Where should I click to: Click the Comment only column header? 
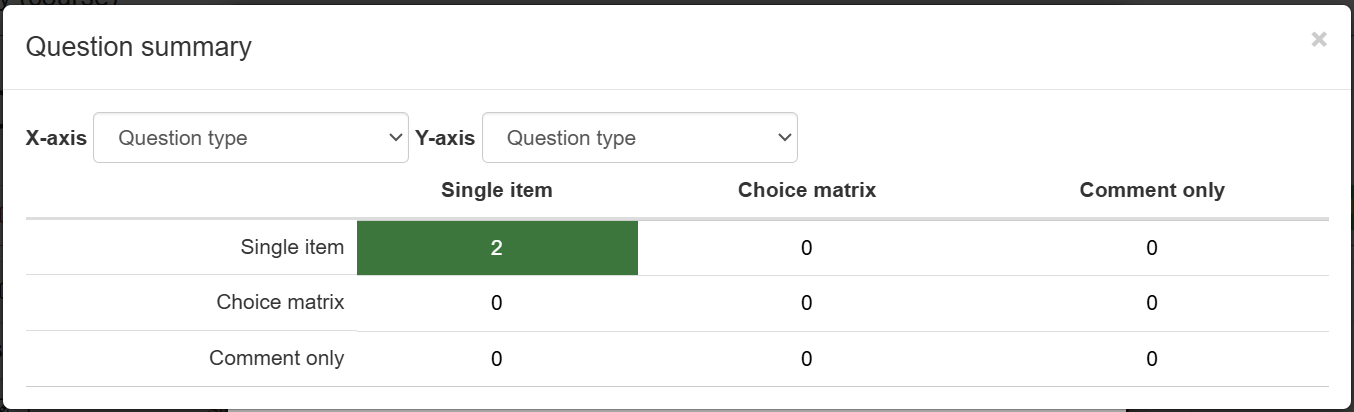pos(1152,190)
